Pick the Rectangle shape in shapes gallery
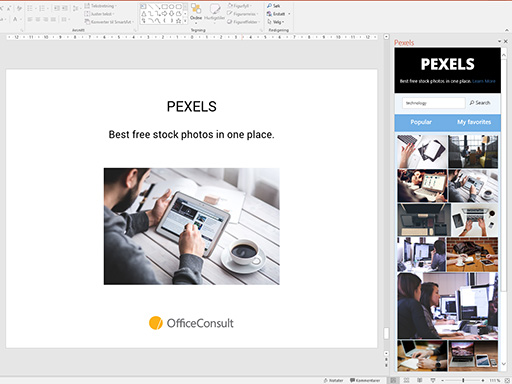This screenshot has height=384, width=512. point(165,6)
